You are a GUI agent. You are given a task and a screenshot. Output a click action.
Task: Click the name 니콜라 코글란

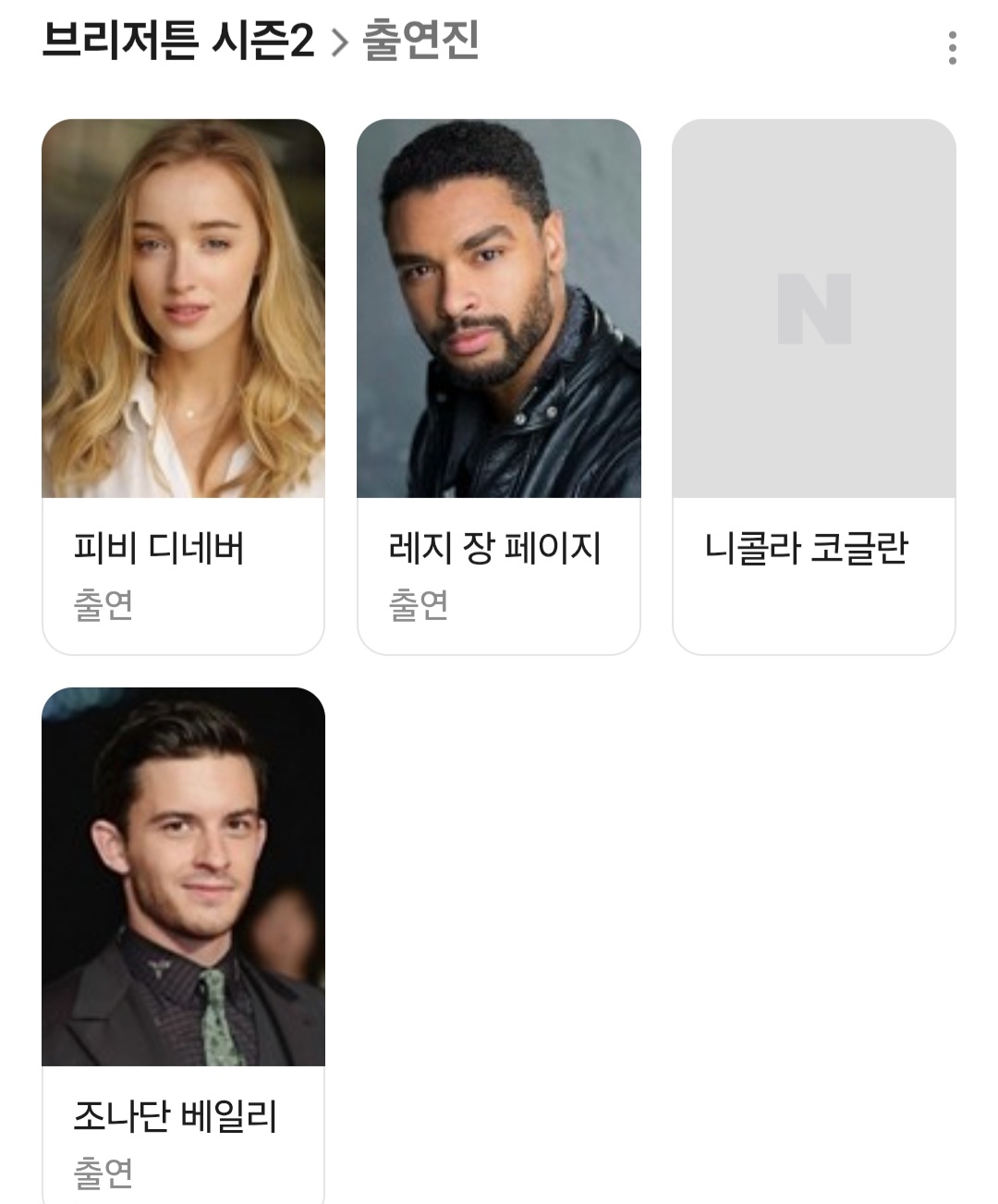[806, 549]
